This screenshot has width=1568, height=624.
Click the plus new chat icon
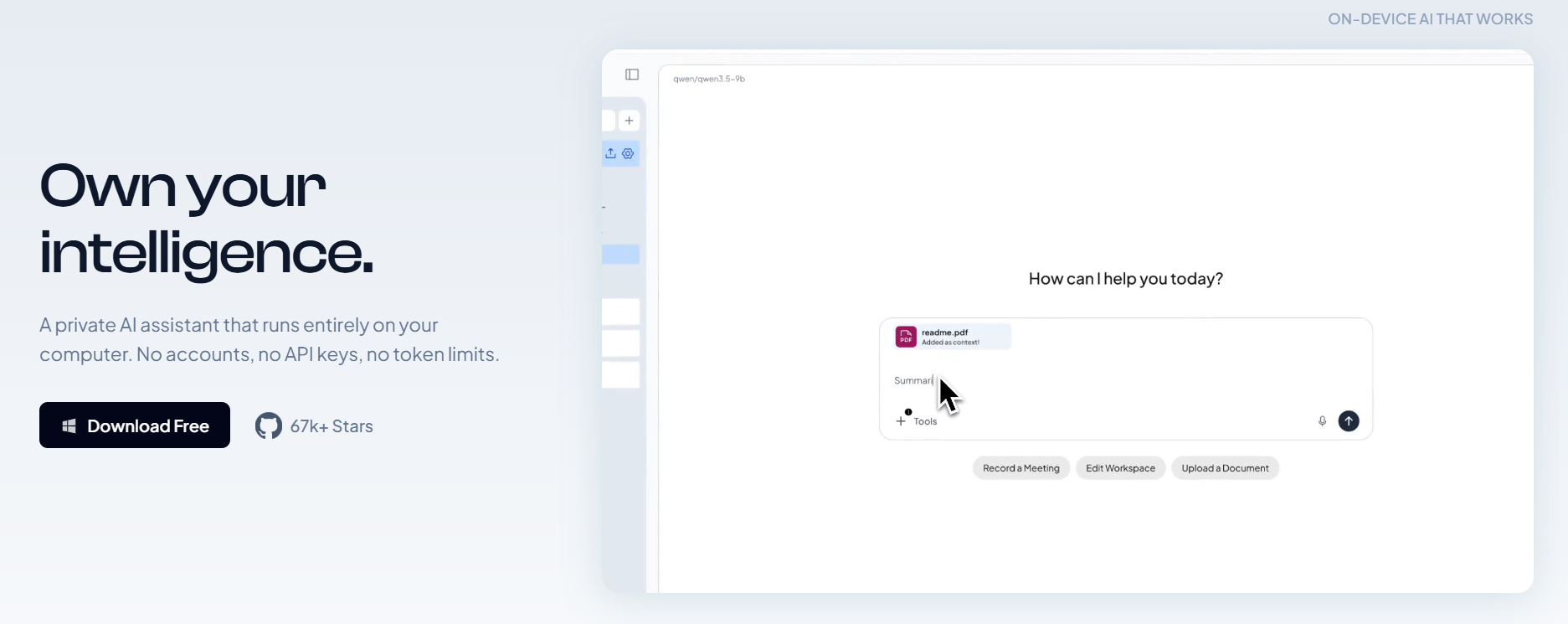(629, 121)
